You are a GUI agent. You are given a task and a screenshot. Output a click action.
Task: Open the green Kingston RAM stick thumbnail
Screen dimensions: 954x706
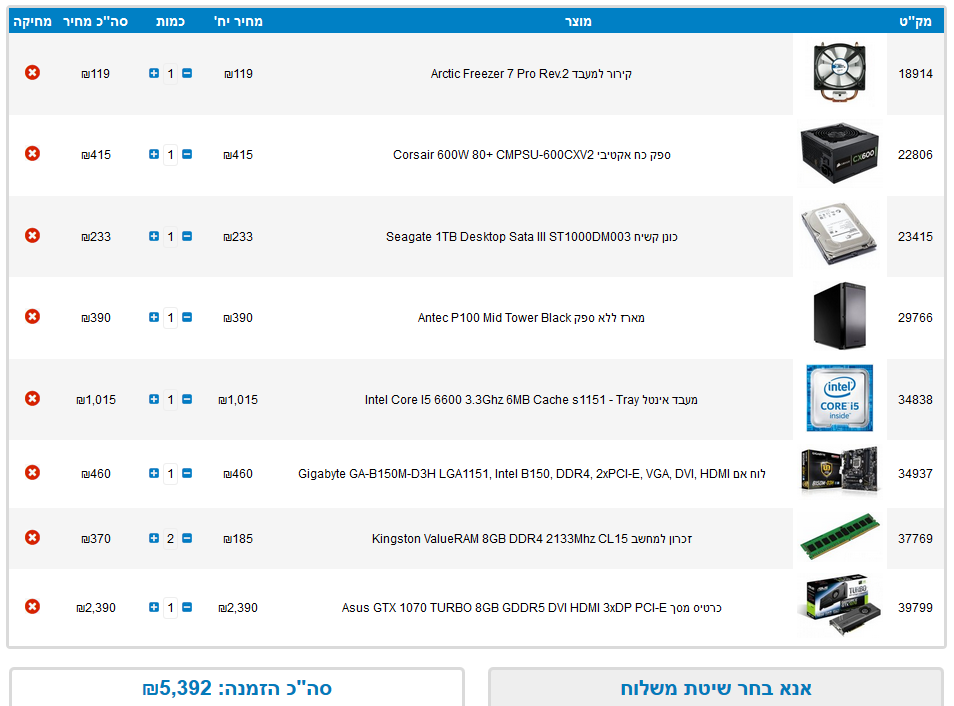point(840,536)
